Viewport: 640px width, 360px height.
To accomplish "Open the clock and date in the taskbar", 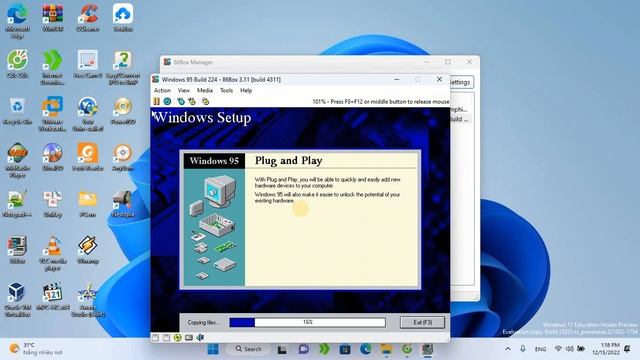I will coord(606,349).
